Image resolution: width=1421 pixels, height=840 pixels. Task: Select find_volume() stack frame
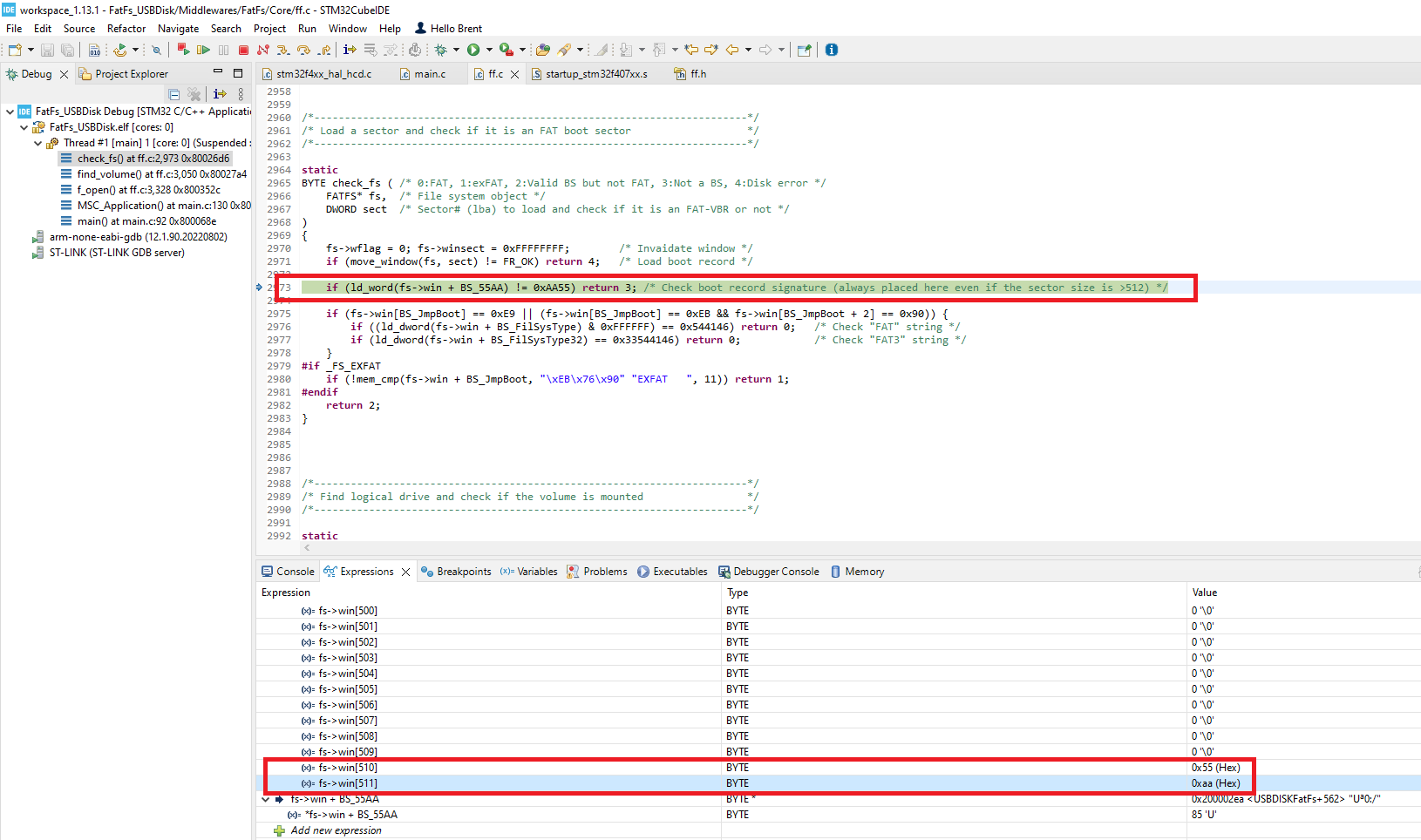(161, 174)
